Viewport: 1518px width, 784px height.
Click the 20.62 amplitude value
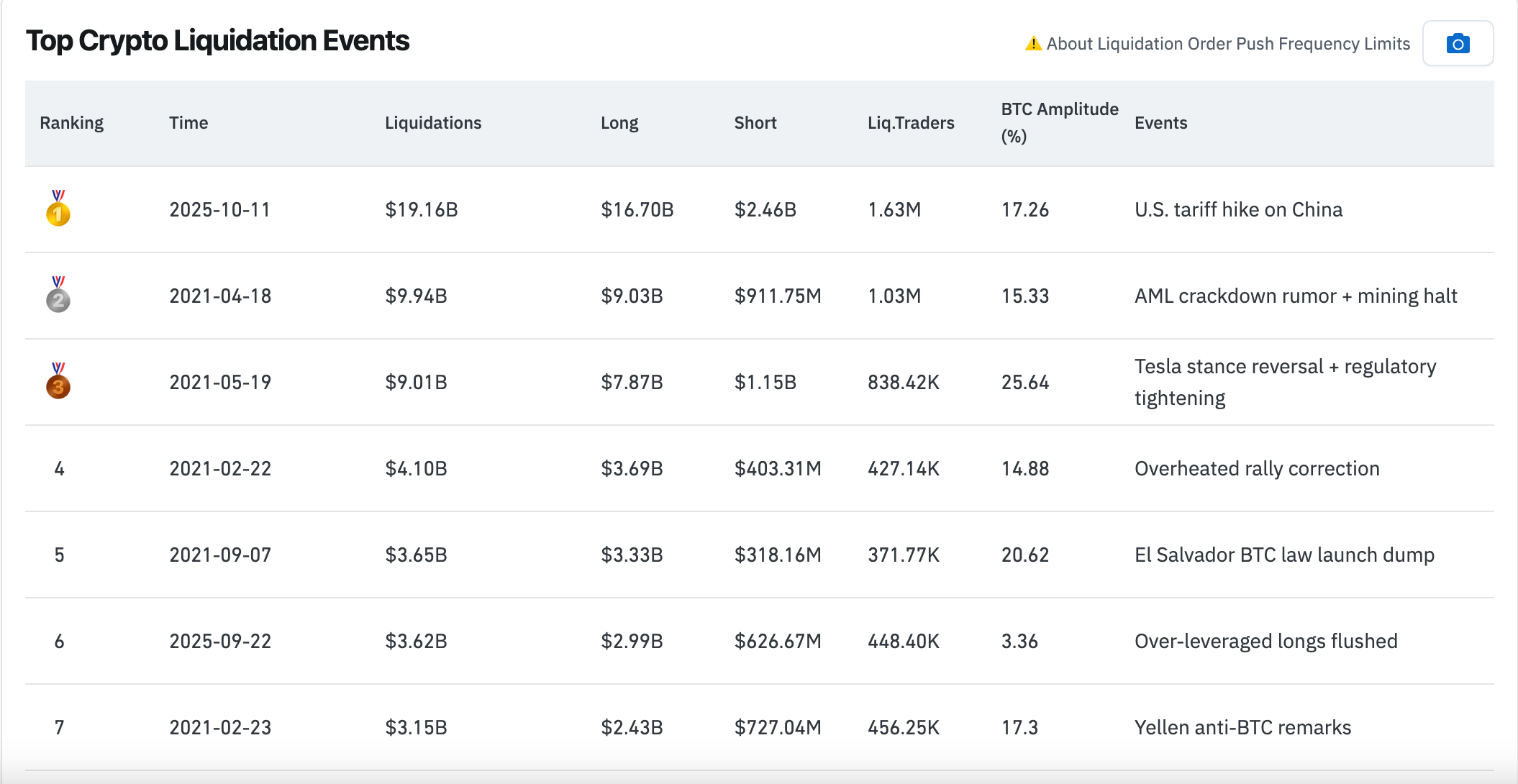1025,555
